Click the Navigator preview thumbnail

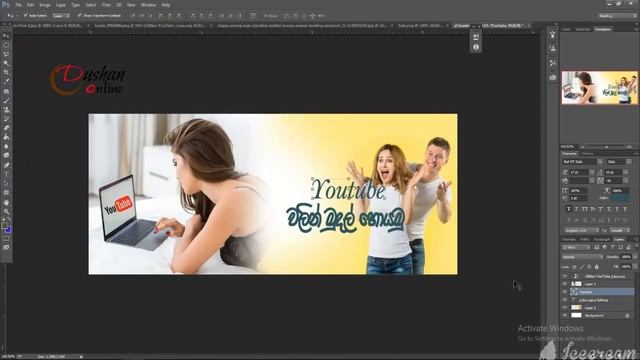[x=600, y=88]
